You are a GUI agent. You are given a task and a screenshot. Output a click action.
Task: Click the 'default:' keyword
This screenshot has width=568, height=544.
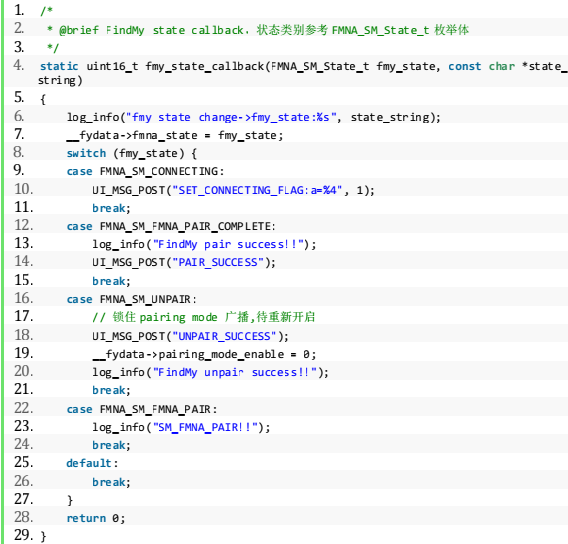click(x=92, y=463)
